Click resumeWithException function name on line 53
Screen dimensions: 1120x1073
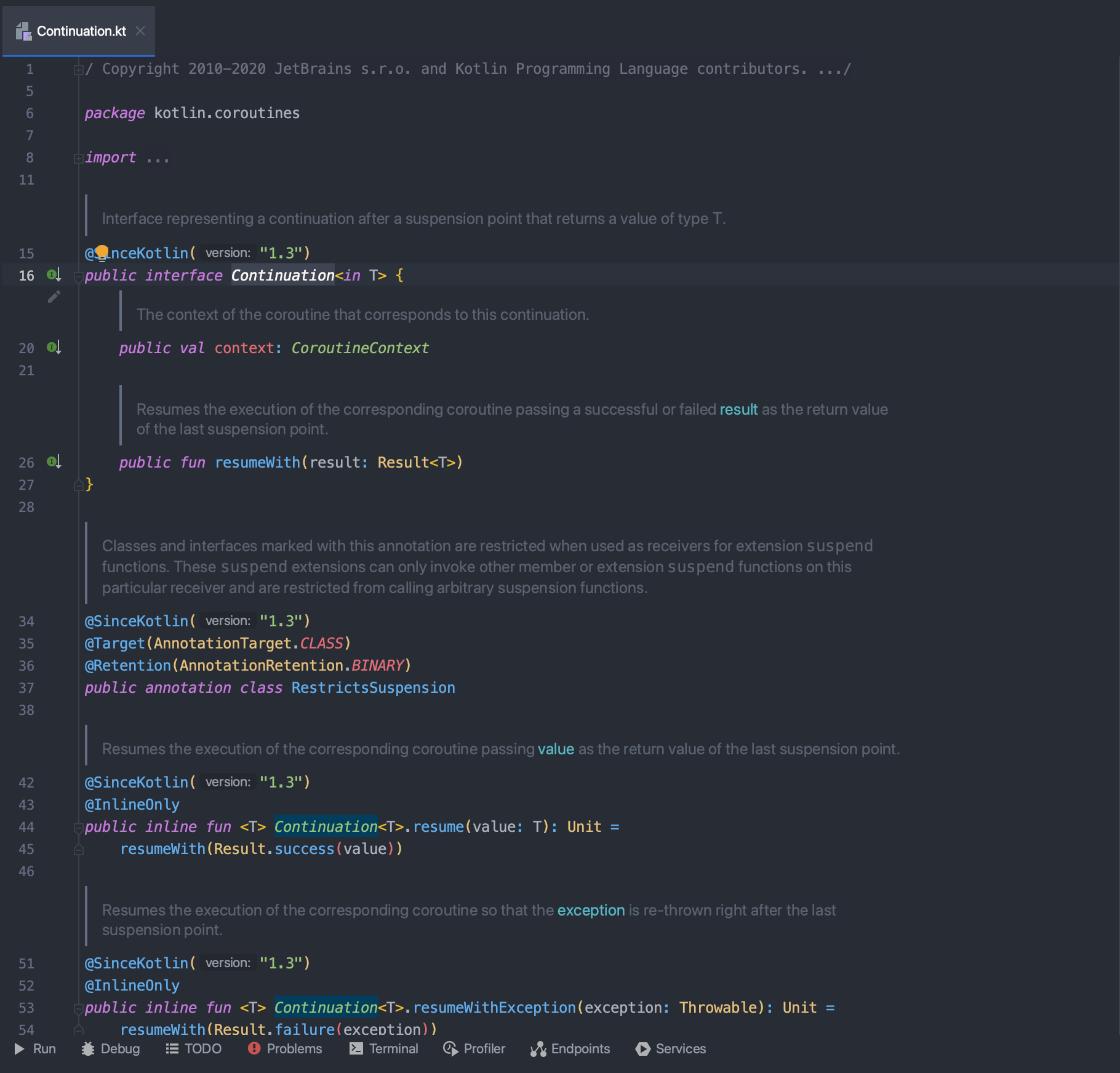494,1007
